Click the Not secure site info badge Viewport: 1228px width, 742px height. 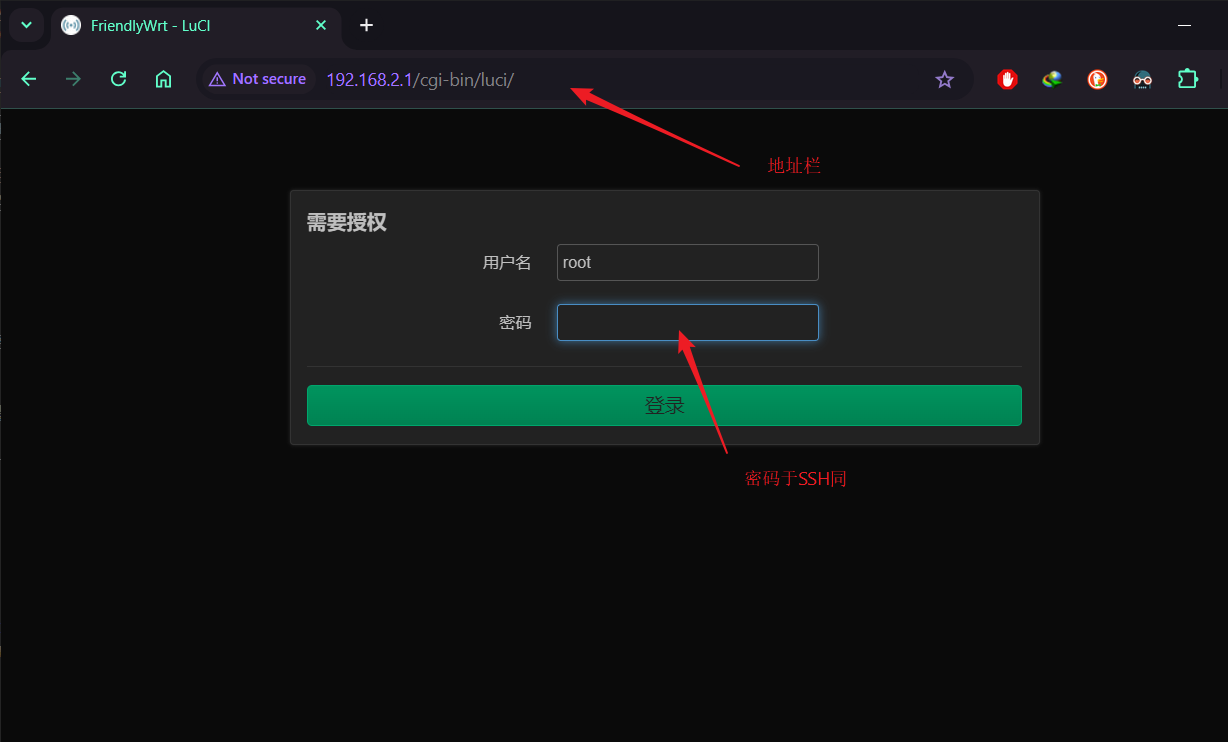258,79
